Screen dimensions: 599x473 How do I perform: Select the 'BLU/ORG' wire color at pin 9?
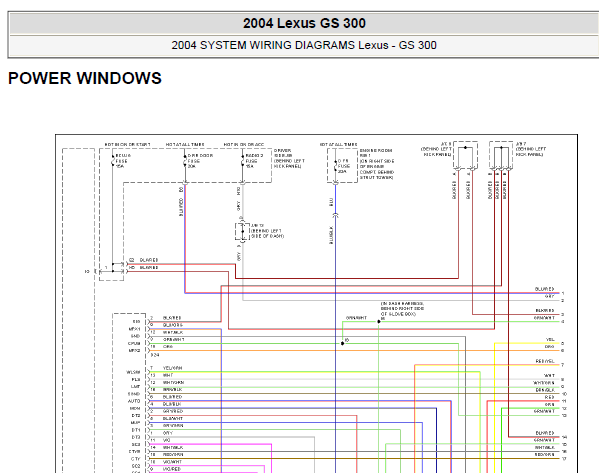173,325
